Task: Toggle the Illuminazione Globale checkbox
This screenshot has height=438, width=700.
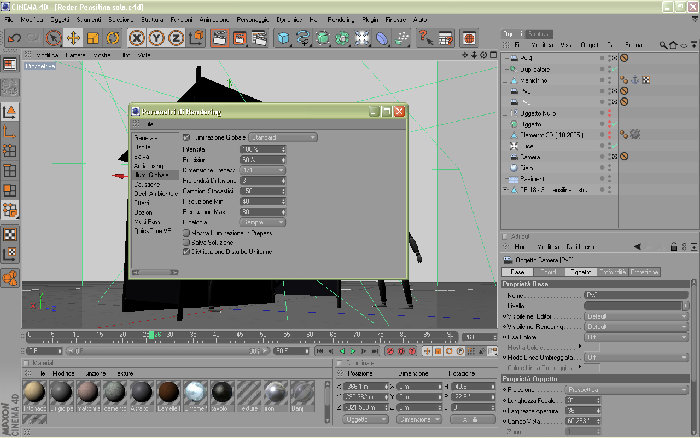Action: [187, 138]
